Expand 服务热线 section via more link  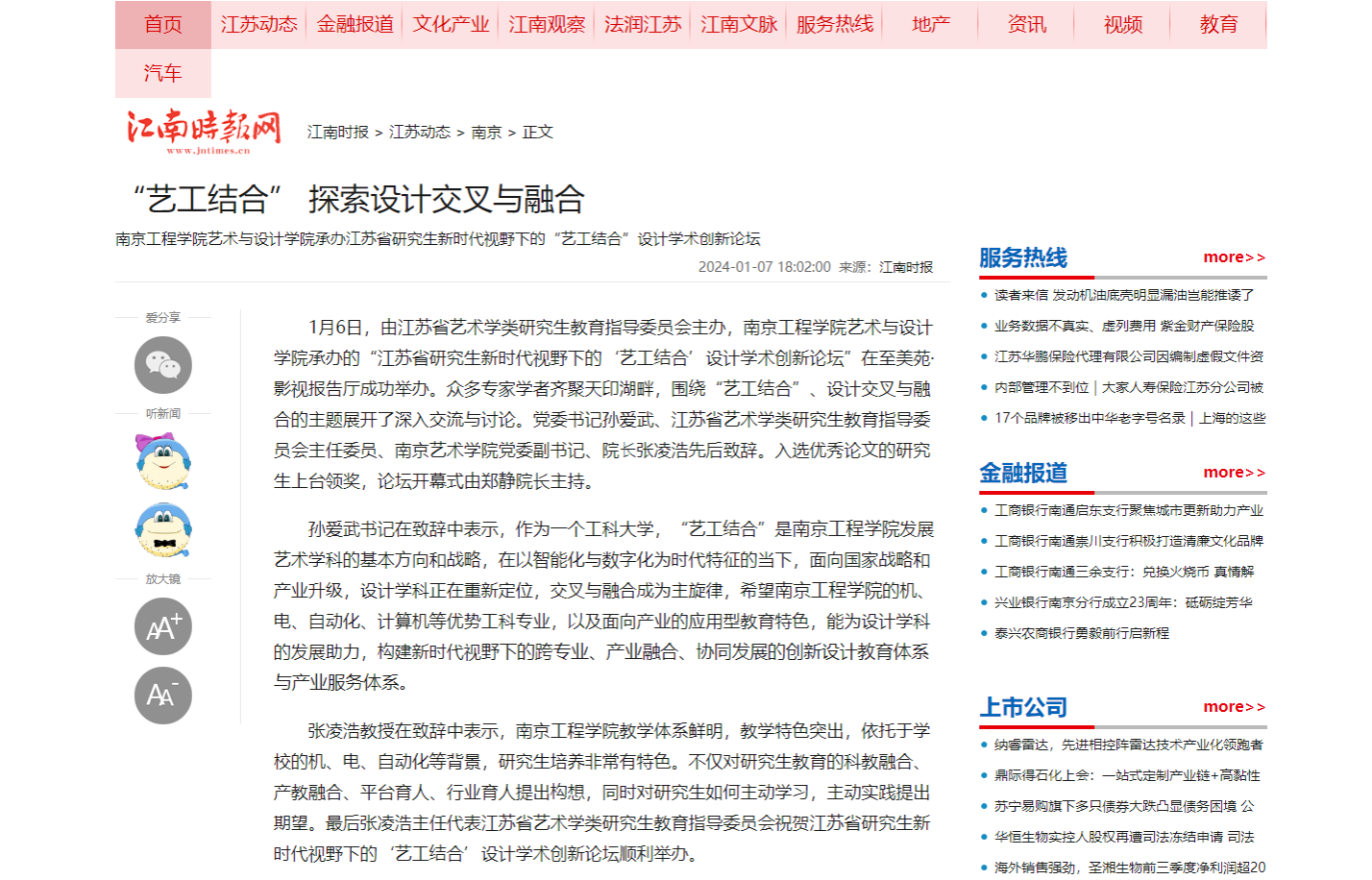(1234, 257)
